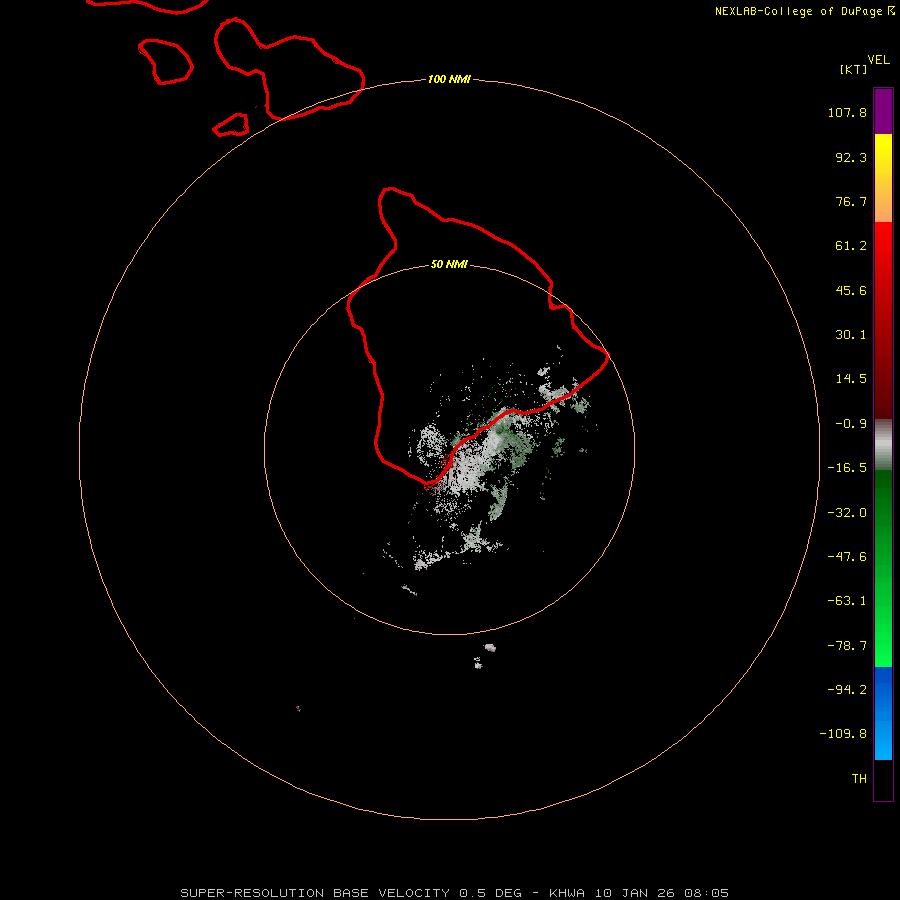
Task: Select the -63.1 legend value
Action: [847, 601]
